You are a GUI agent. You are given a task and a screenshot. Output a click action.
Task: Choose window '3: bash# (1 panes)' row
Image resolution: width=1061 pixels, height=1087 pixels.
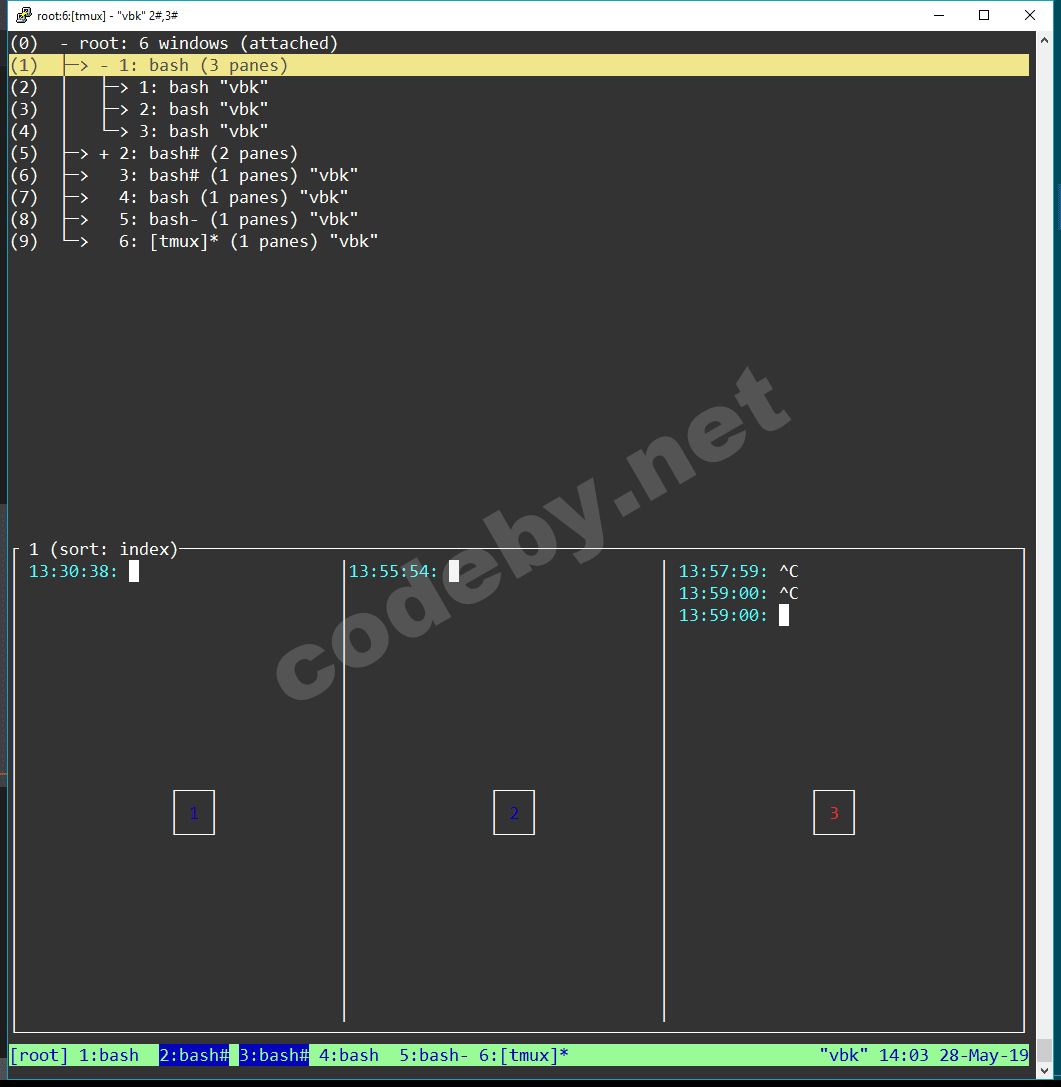(239, 175)
